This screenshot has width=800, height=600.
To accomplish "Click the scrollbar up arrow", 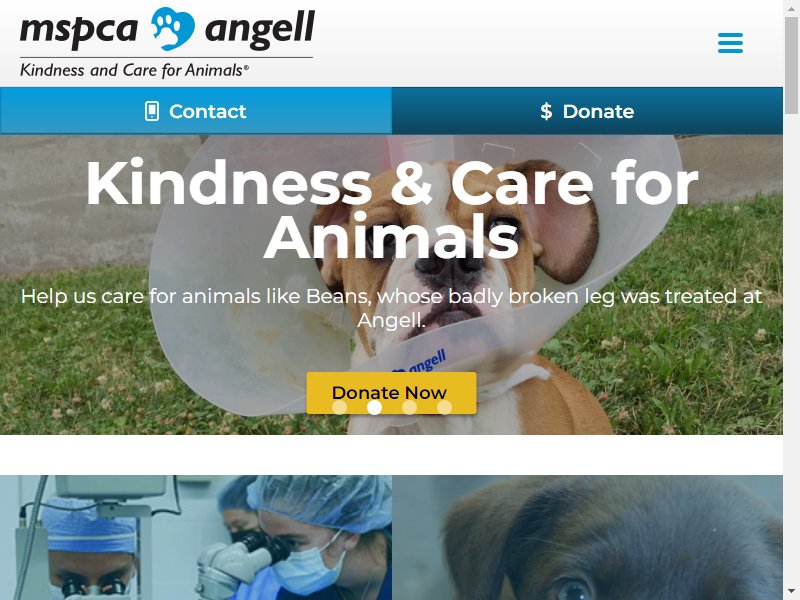I will [791, 7].
